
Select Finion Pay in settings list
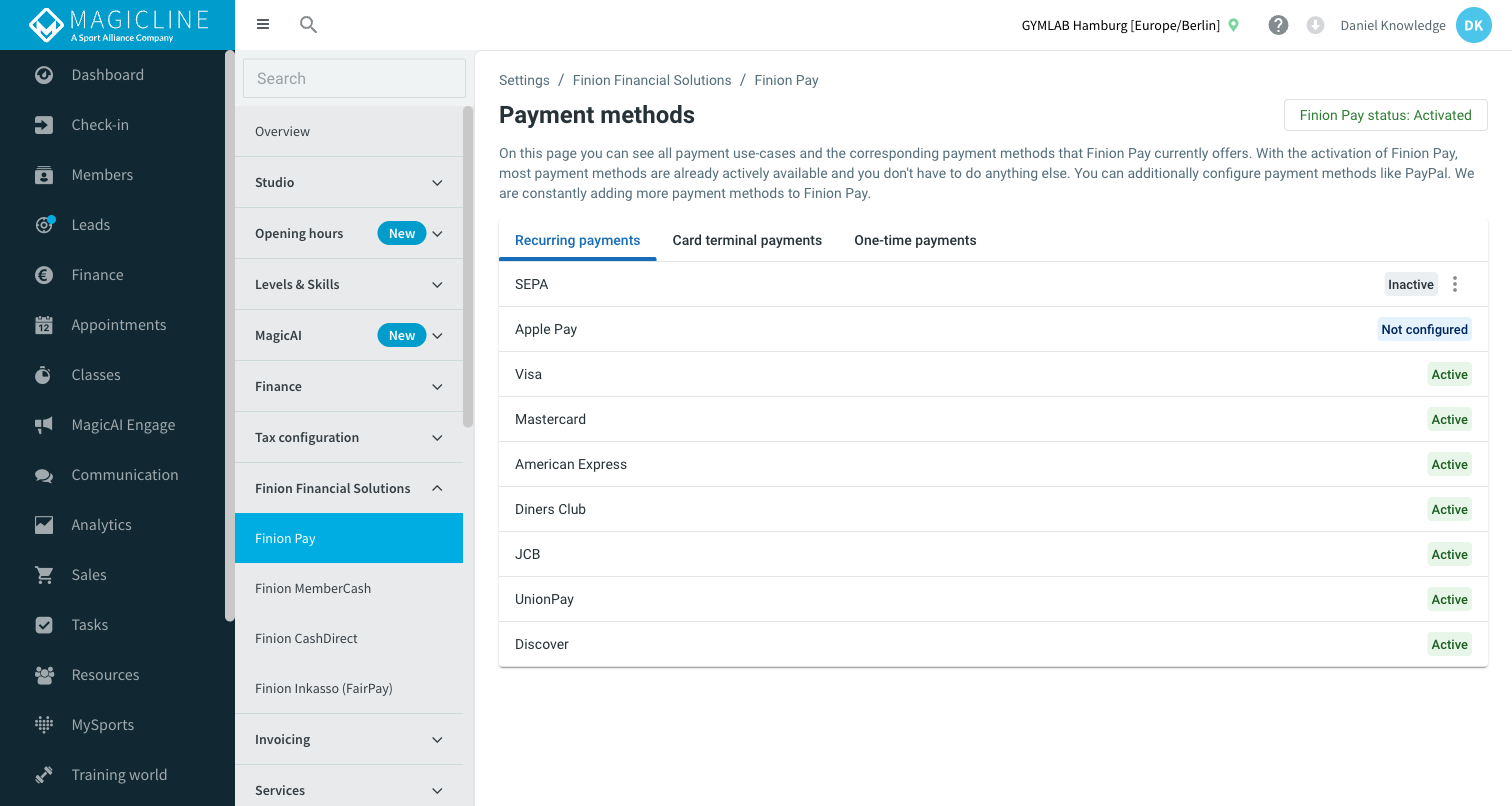pos(349,538)
